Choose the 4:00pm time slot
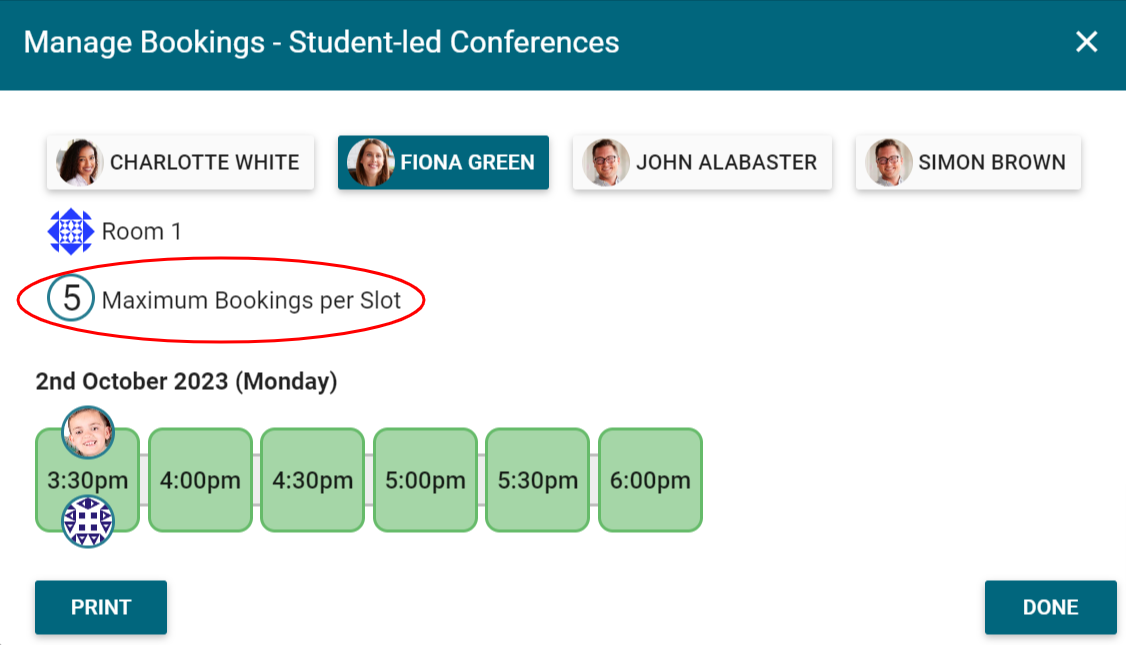This screenshot has height=645, width=1126. [200, 481]
